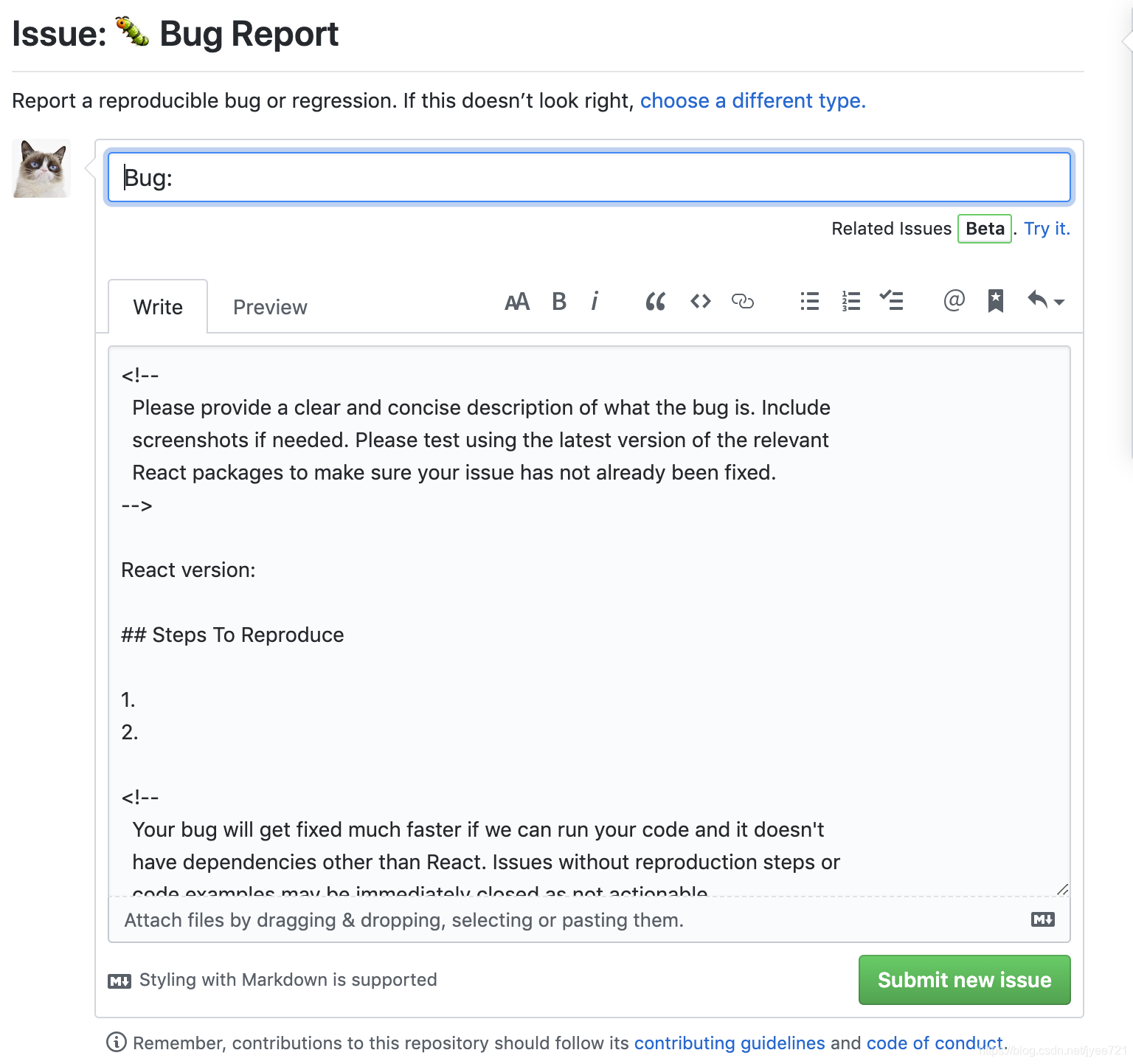The image size is (1133, 1064).
Task: Add a numbered list
Action: 851,301
